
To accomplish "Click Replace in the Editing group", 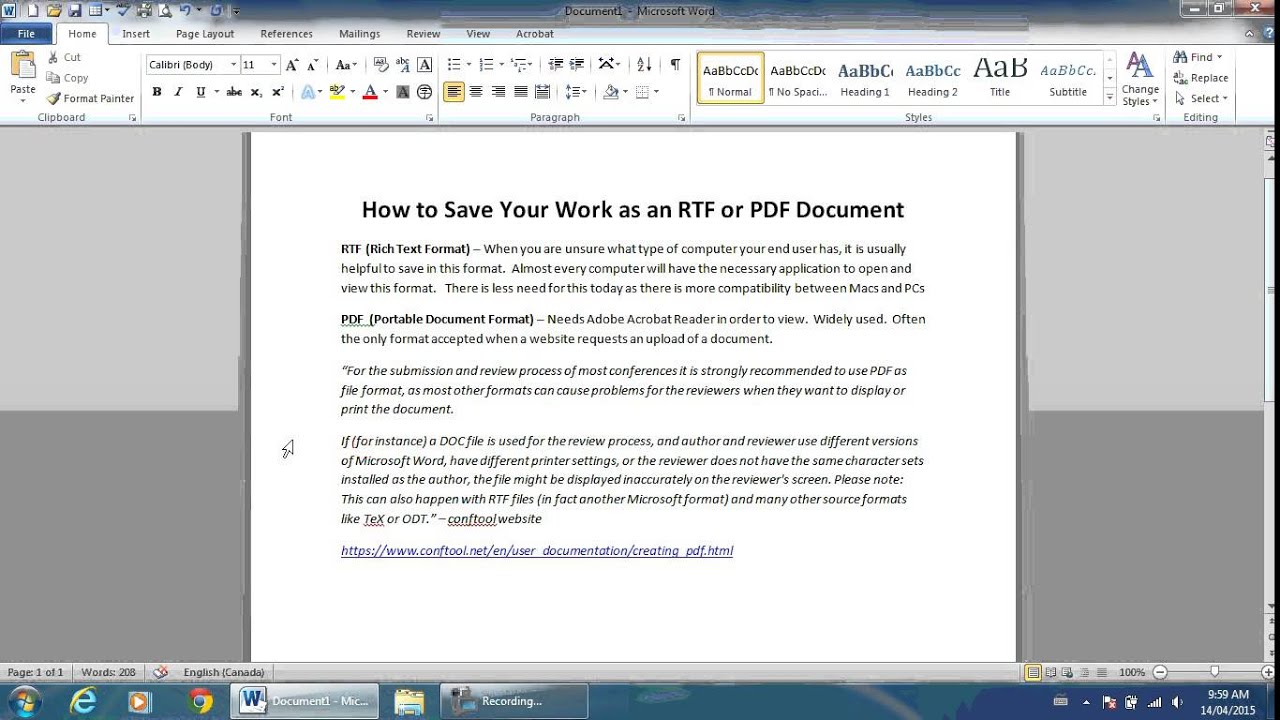I will [1201, 78].
